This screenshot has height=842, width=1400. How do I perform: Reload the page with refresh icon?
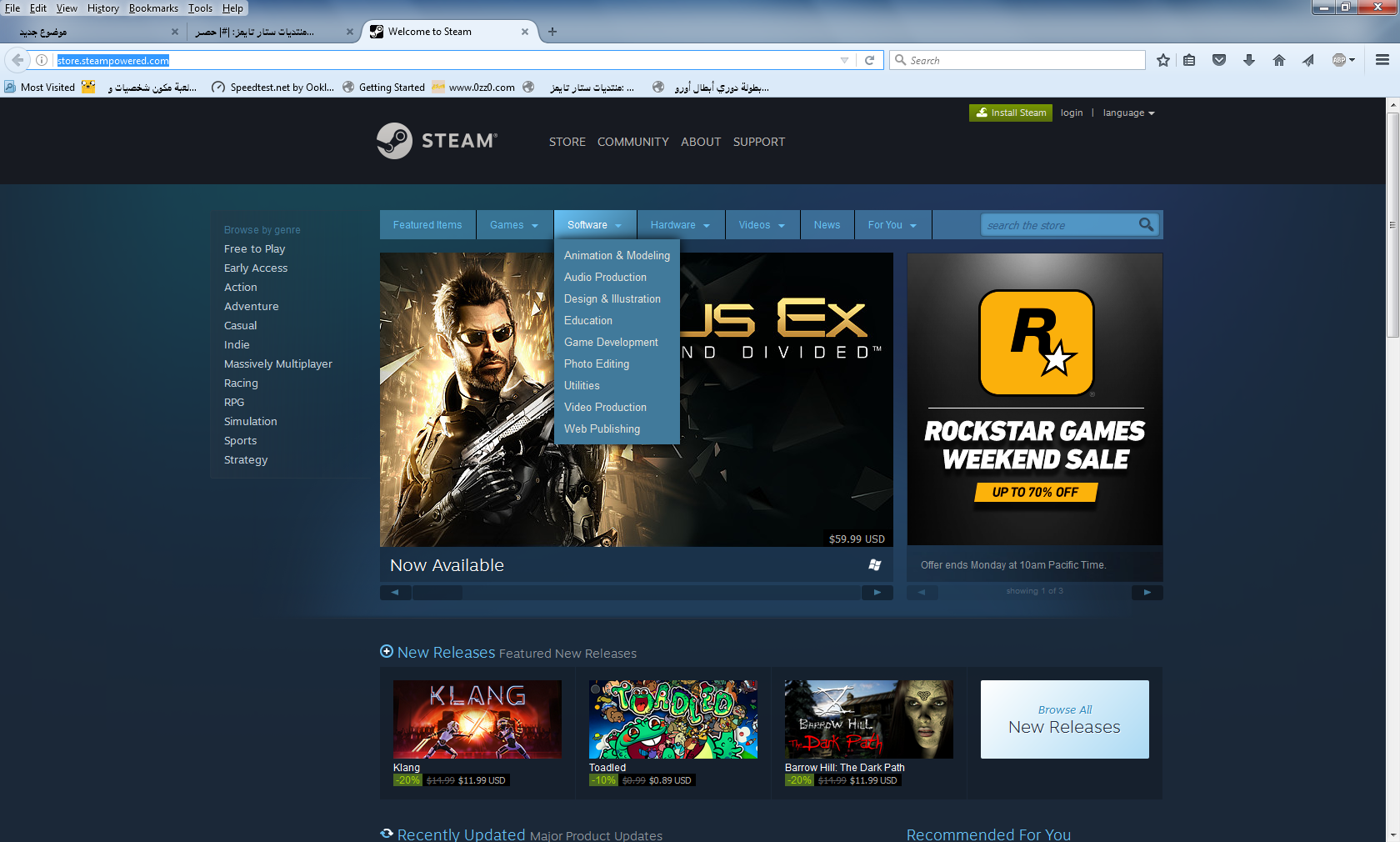click(869, 60)
